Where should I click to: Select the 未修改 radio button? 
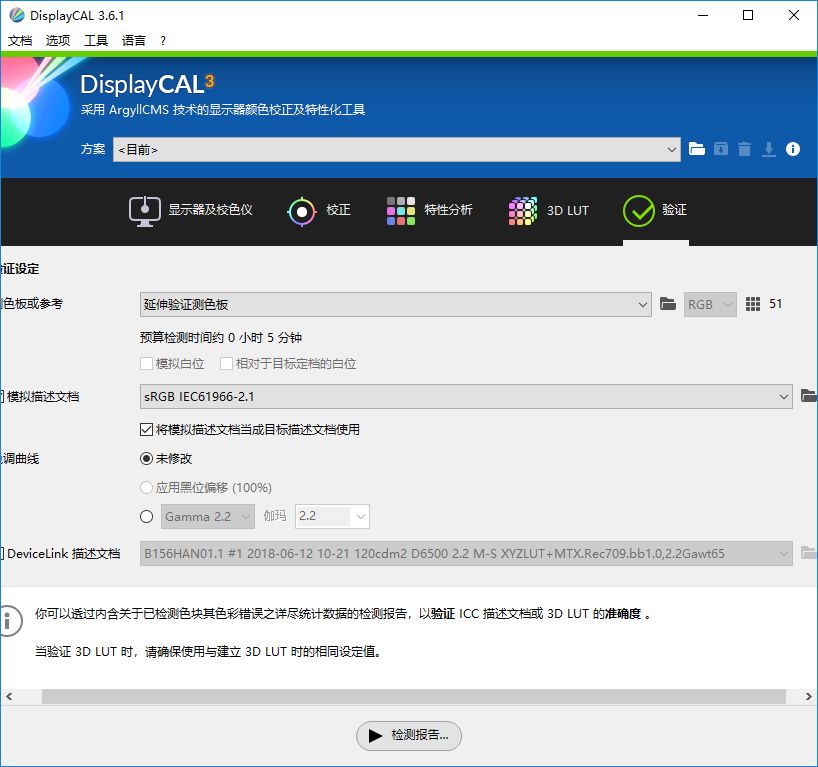[146, 459]
